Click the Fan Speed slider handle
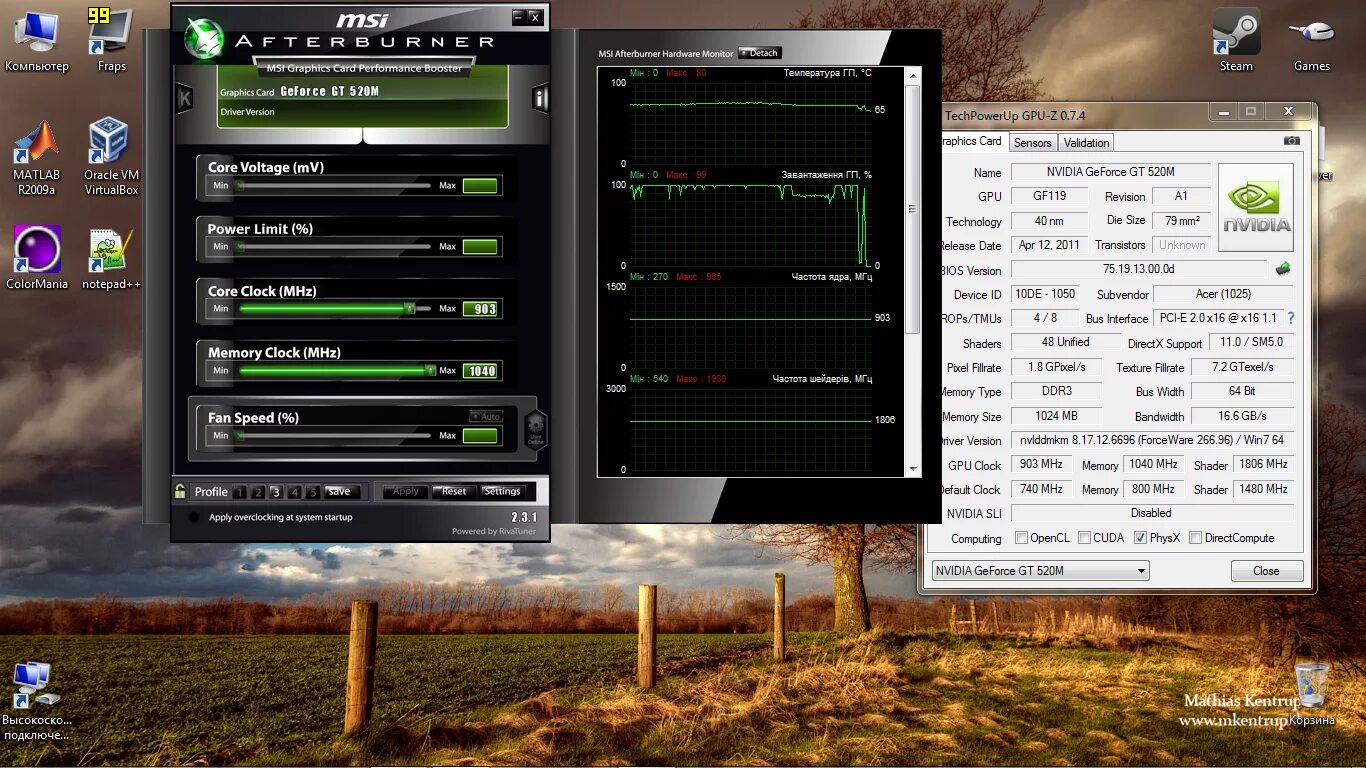Screen dimensions: 1366x768 tap(239, 435)
